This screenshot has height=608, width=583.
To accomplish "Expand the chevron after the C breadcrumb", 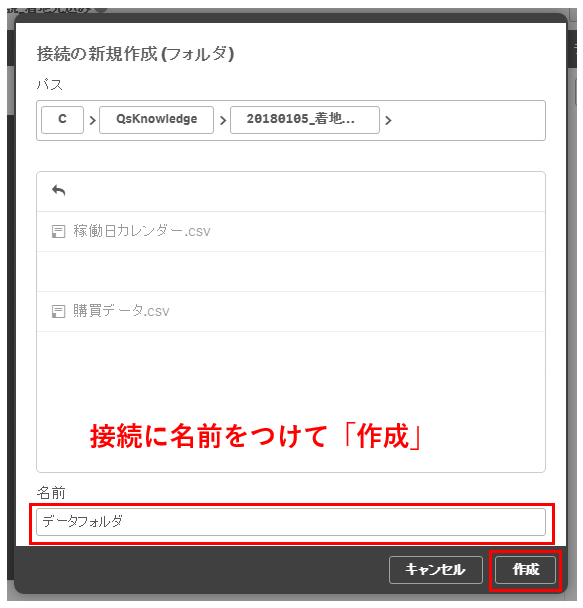I will (92, 120).
